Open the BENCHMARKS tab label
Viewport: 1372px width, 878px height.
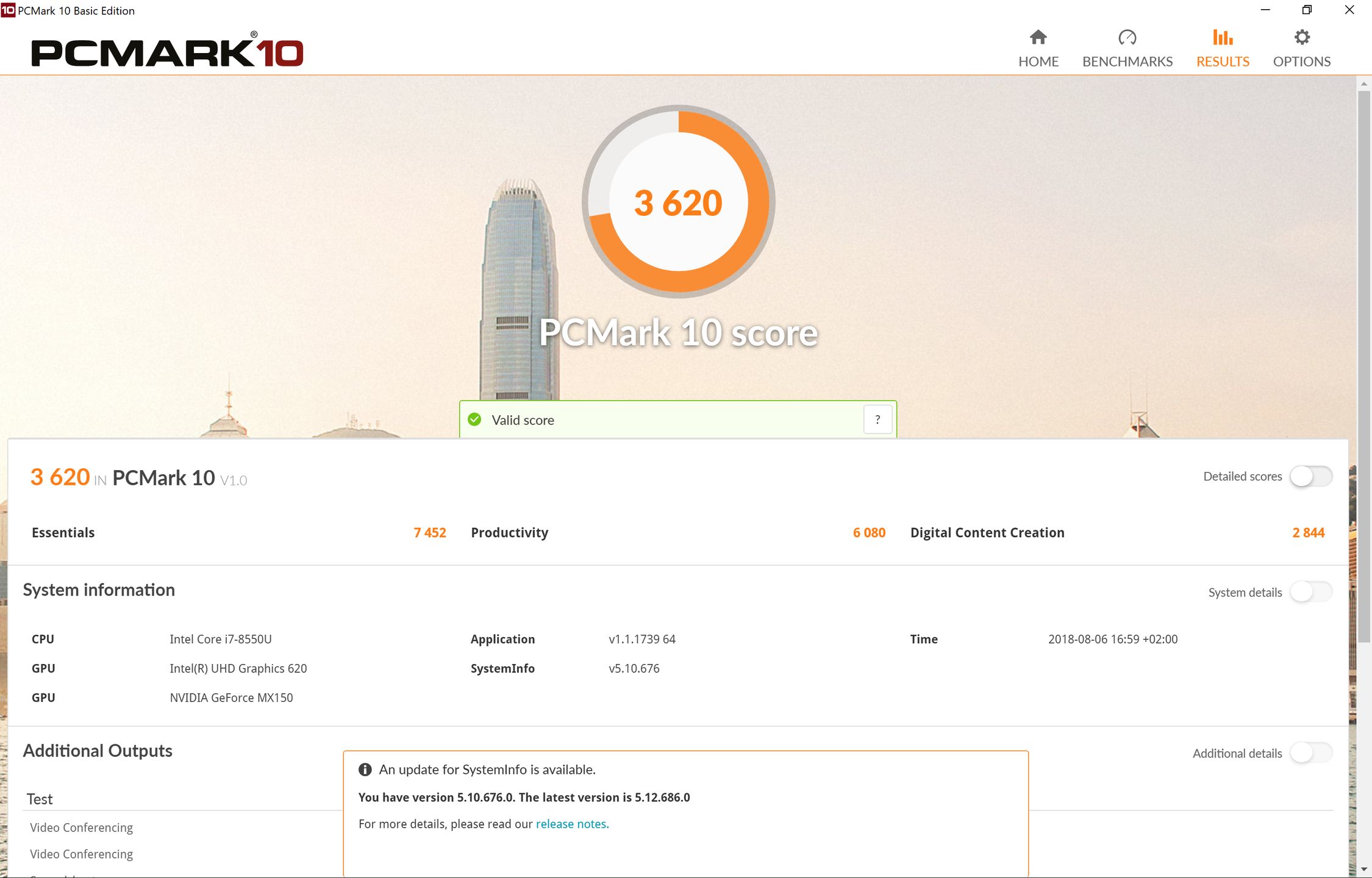(x=1127, y=62)
